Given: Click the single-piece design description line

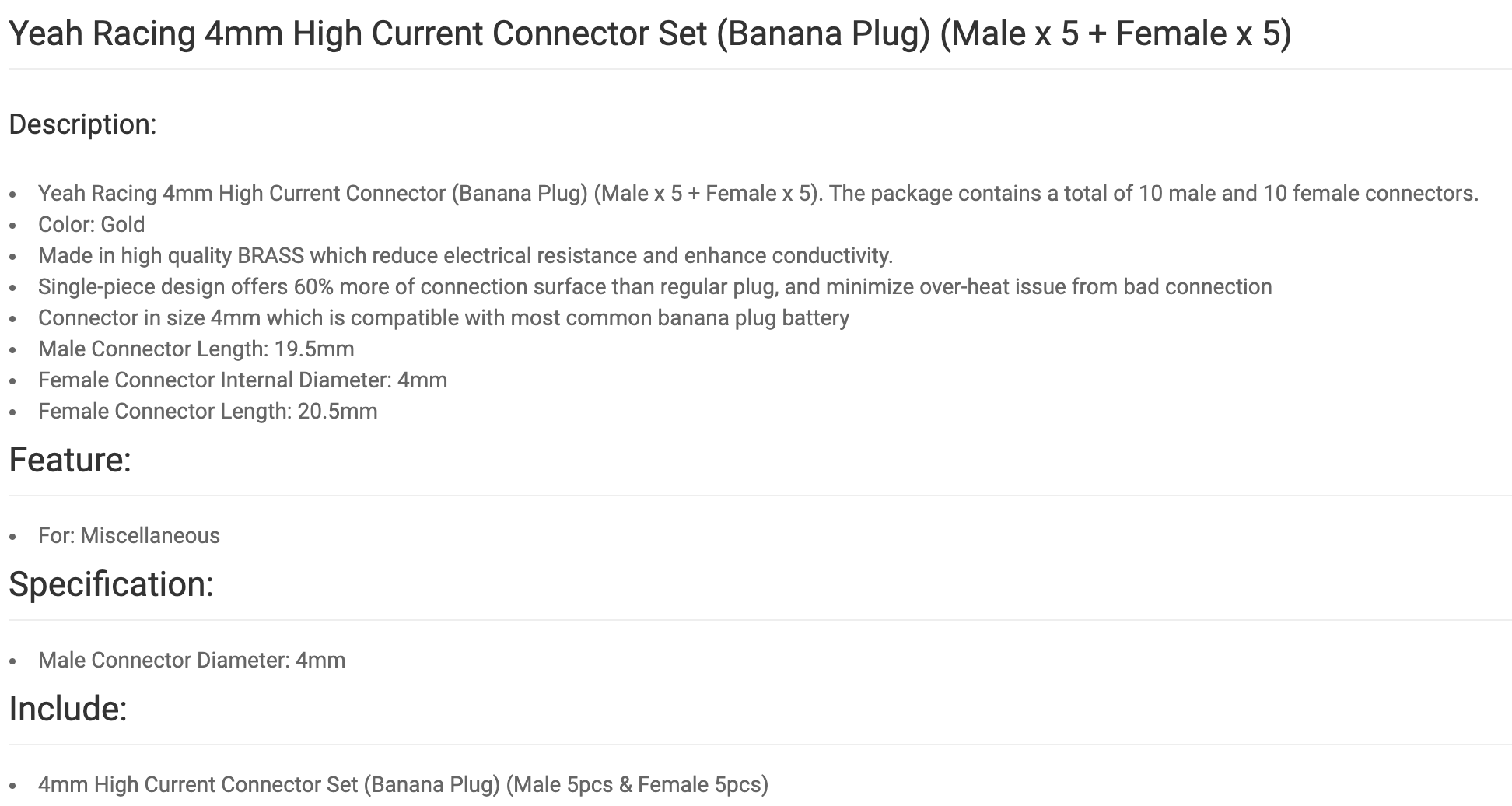Looking at the screenshot, I should (655, 286).
